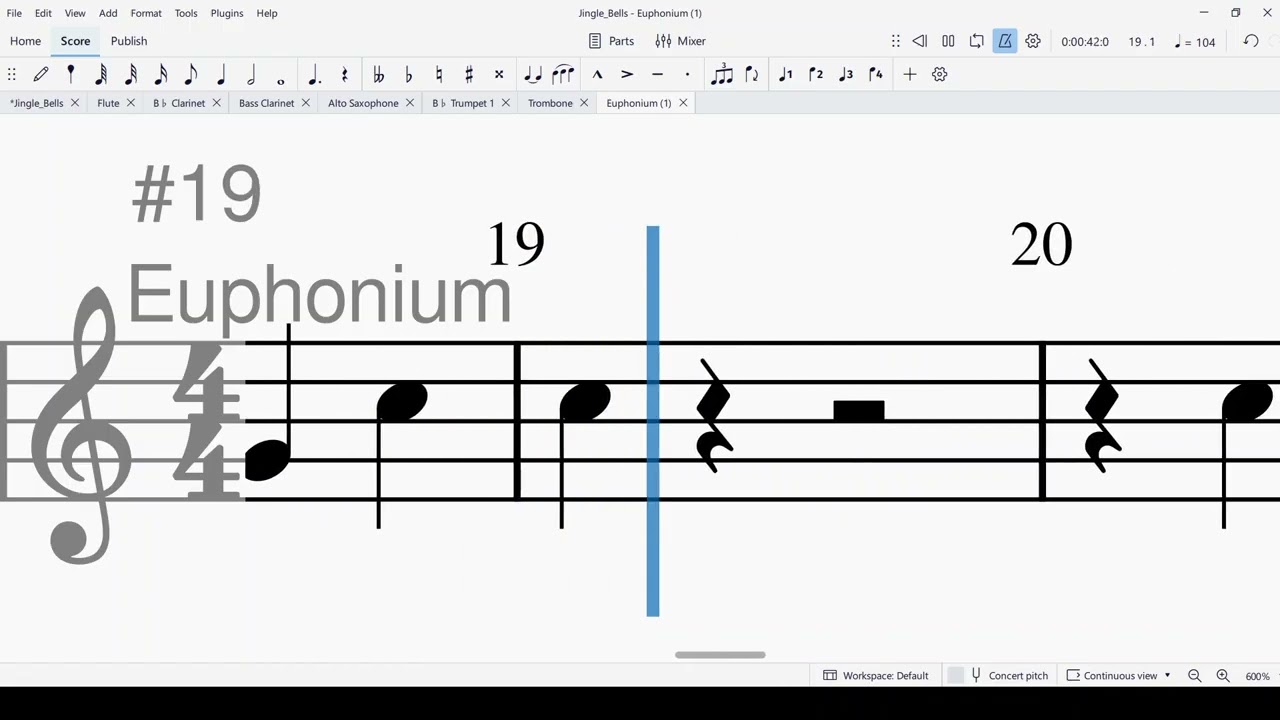This screenshot has width=1280, height=720.
Task: Toggle rest input in the toolbar
Action: point(344,74)
